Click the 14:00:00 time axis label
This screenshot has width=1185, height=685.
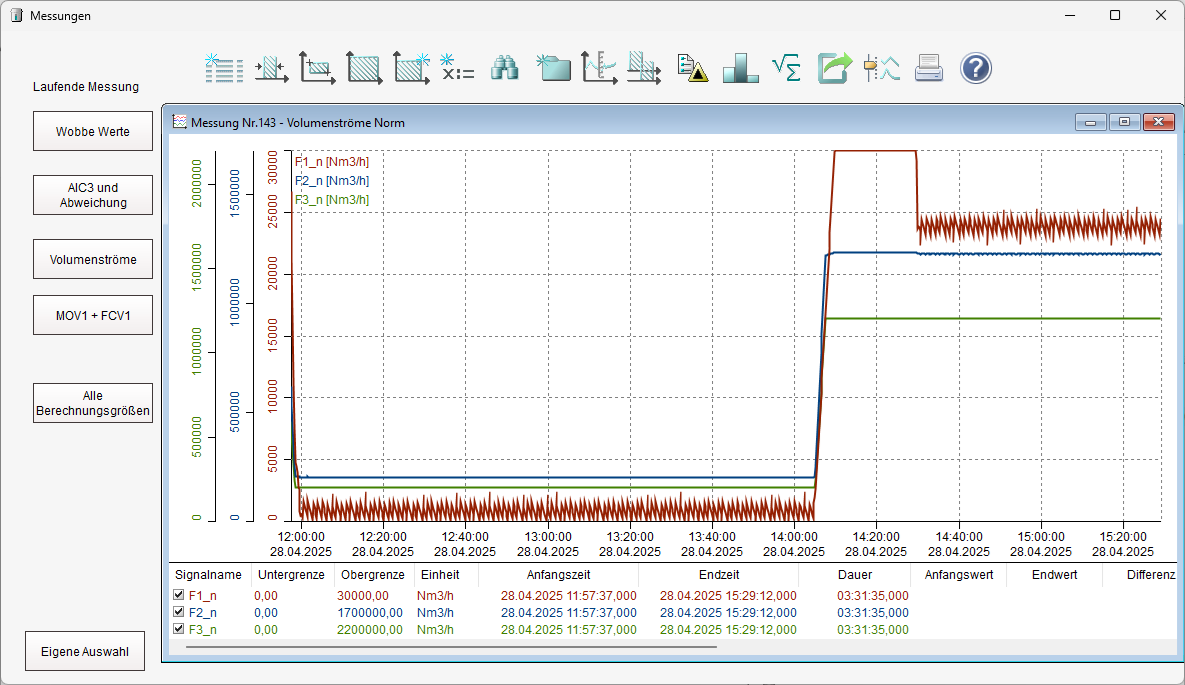[x=794, y=537]
